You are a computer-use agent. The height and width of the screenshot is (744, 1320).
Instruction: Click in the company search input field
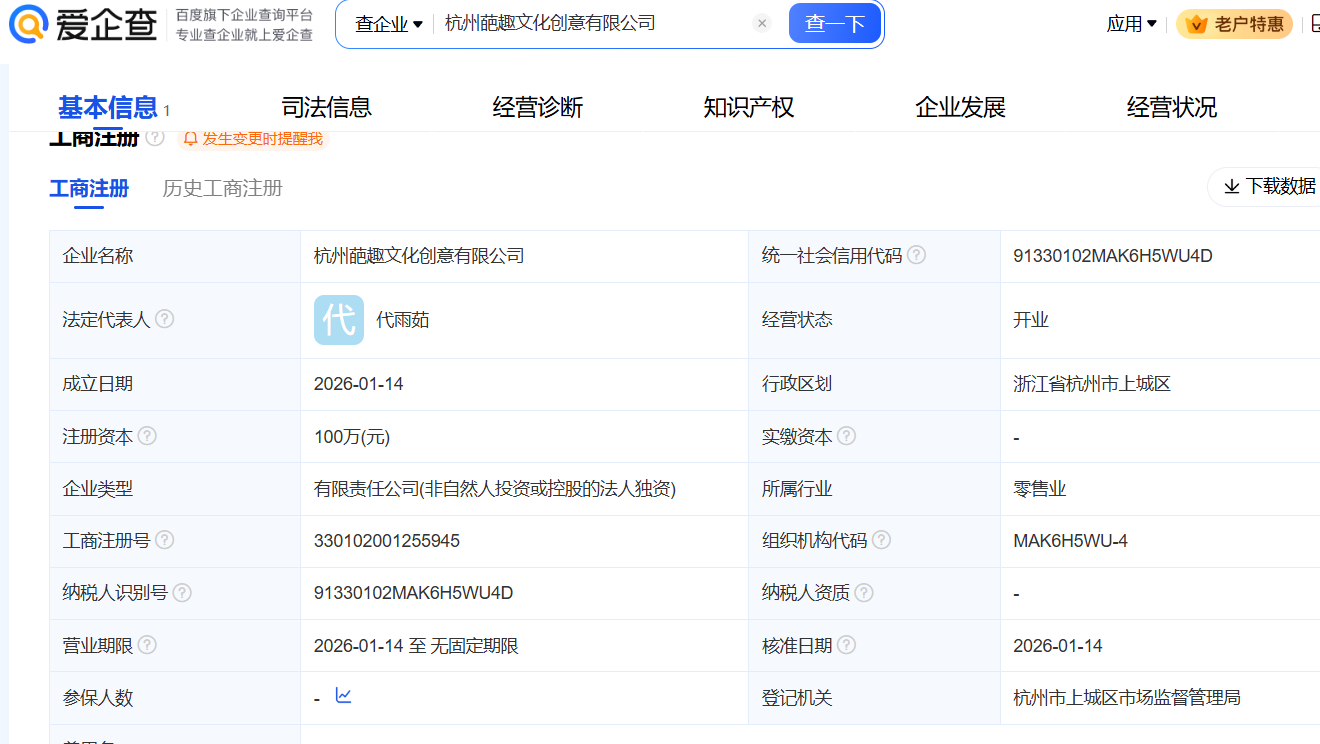[590, 23]
